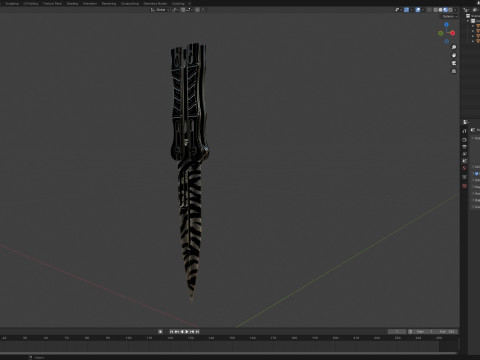Open the Collection properties tab

465,177
